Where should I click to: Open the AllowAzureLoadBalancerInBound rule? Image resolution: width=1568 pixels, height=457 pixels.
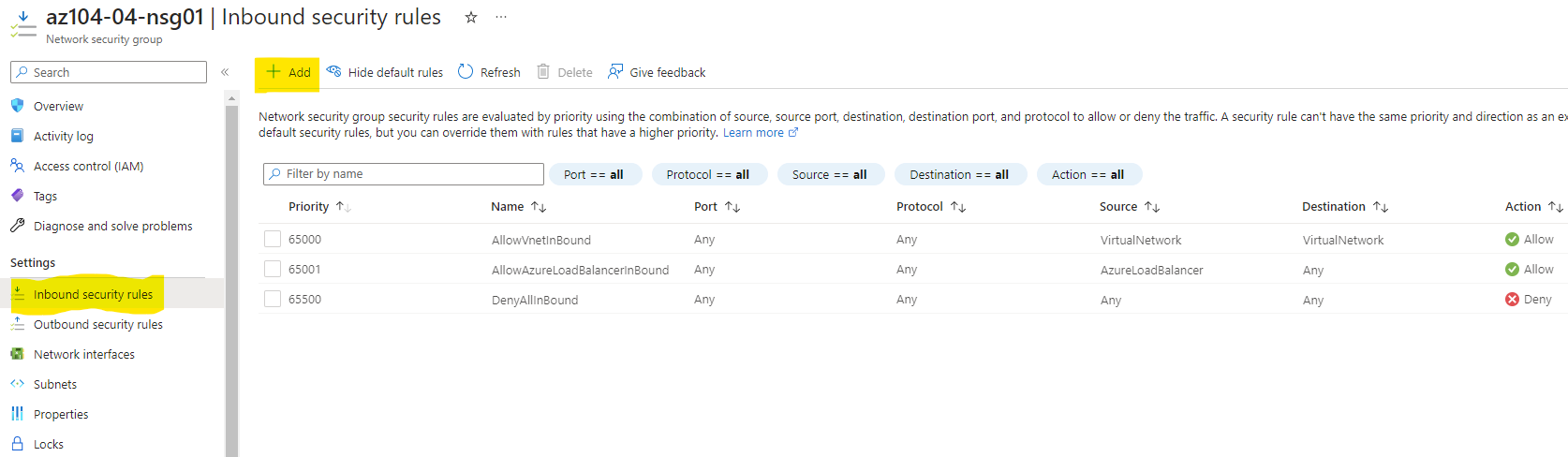pos(581,271)
